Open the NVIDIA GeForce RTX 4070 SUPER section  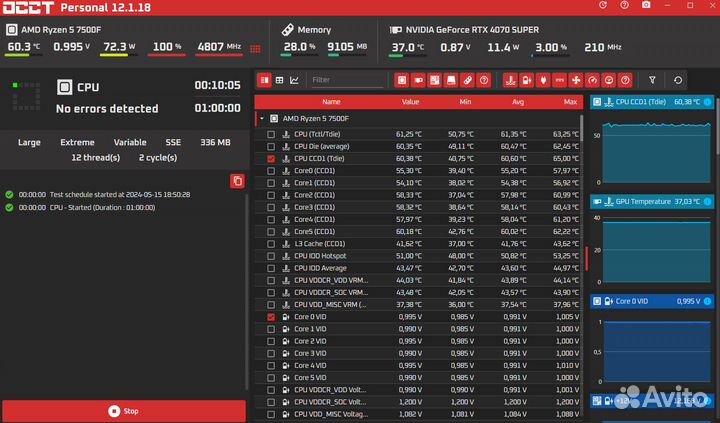[x=475, y=30]
